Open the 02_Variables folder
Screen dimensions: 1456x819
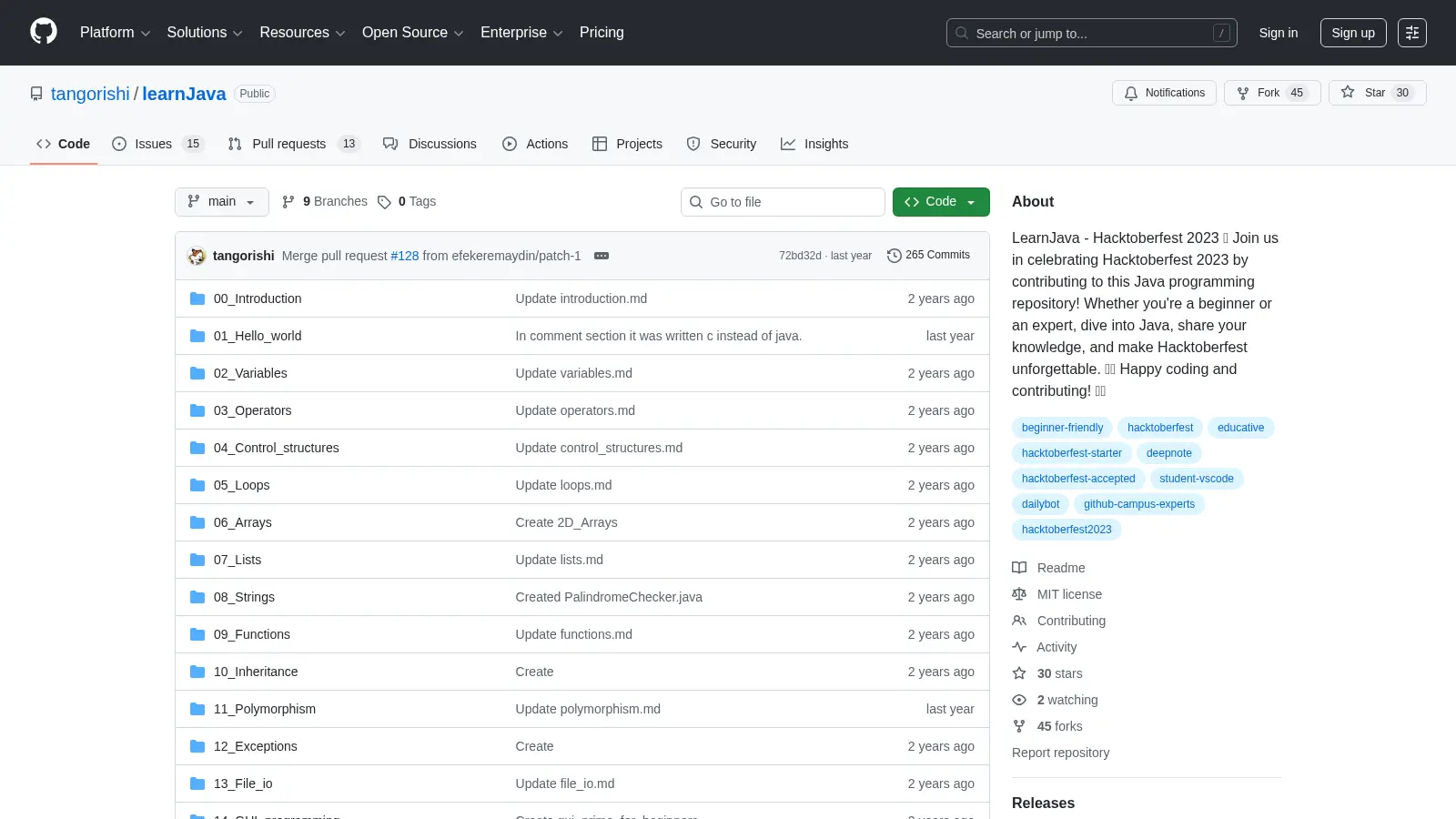tap(250, 373)
